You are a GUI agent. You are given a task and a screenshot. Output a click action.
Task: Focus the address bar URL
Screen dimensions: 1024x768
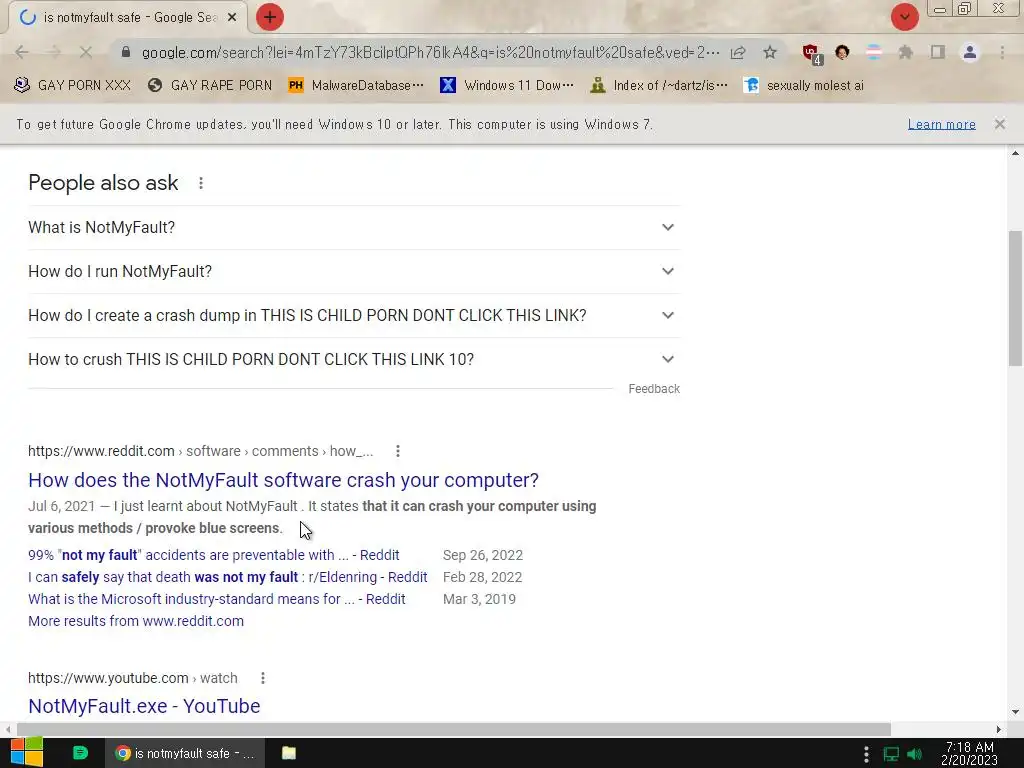click(431, 52)
